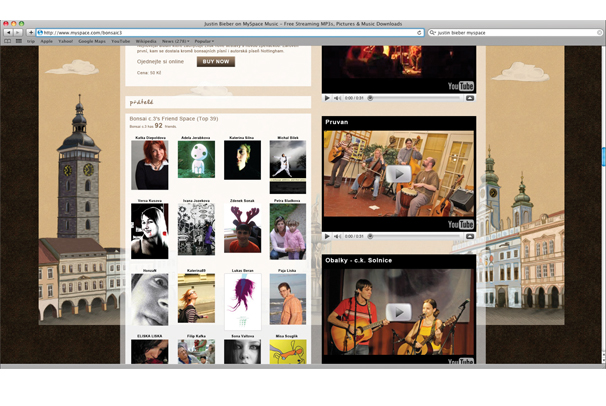The height and width of the screenshot is (406, 606).
Task: Mute the Pruvan video using speaker icon
Action: click(338, 237)
